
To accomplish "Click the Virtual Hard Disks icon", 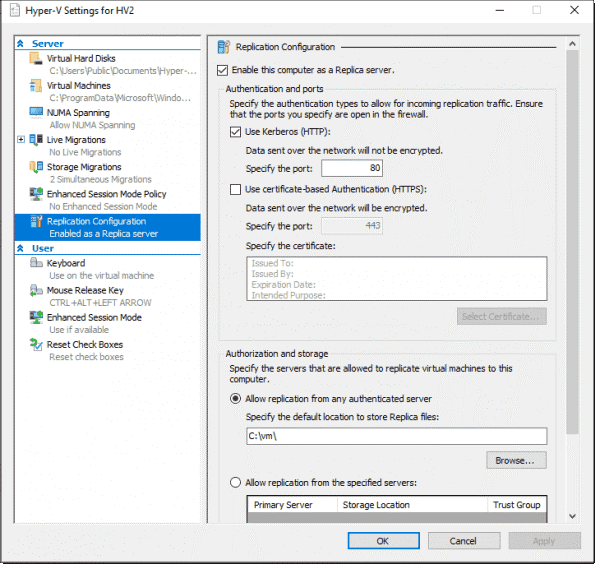I will (36, 59).
